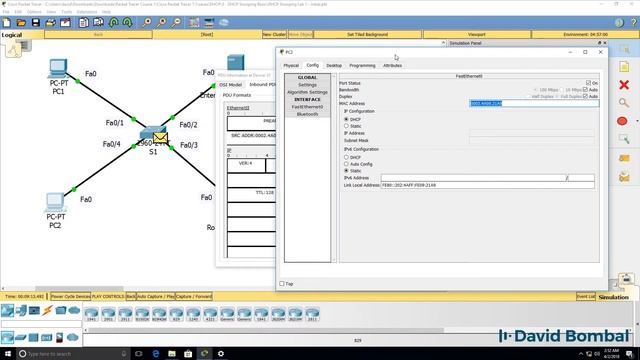Switch to the Physical tab
The width and height of the screenshot is (640, 360).
tap(291, 65)
